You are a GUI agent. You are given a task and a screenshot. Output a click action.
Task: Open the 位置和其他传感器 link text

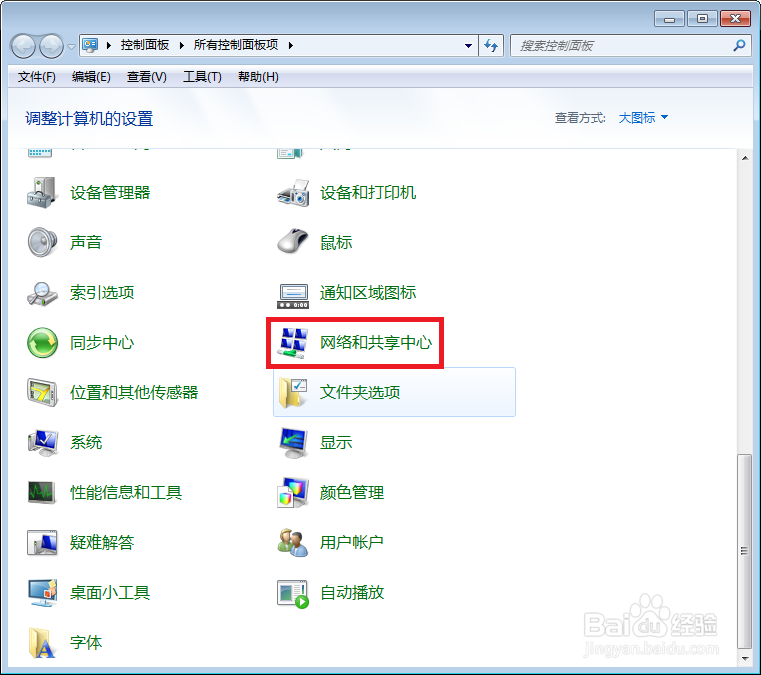point(134,392)
